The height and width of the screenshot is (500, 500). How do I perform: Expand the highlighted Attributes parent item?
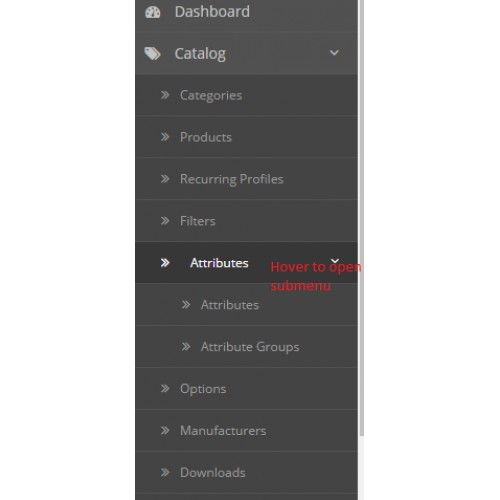point(247,263)
